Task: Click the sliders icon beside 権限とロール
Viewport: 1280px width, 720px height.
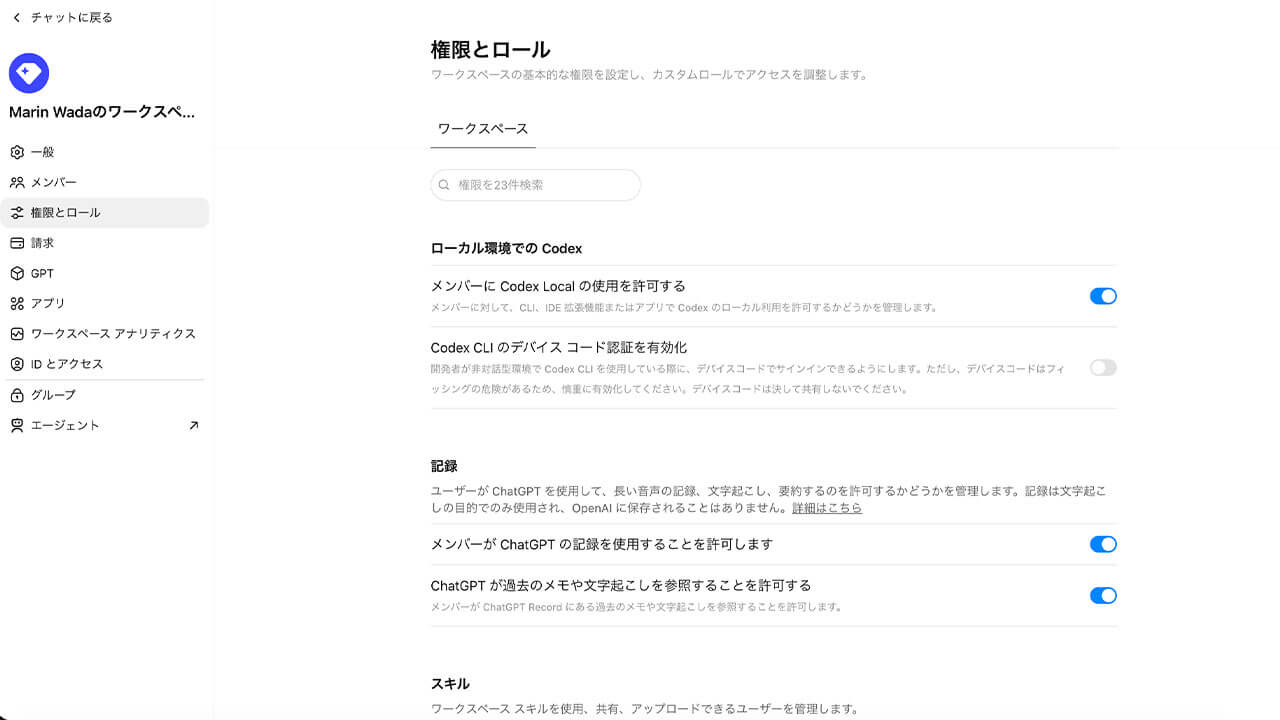Action: [x=17, y=213]
